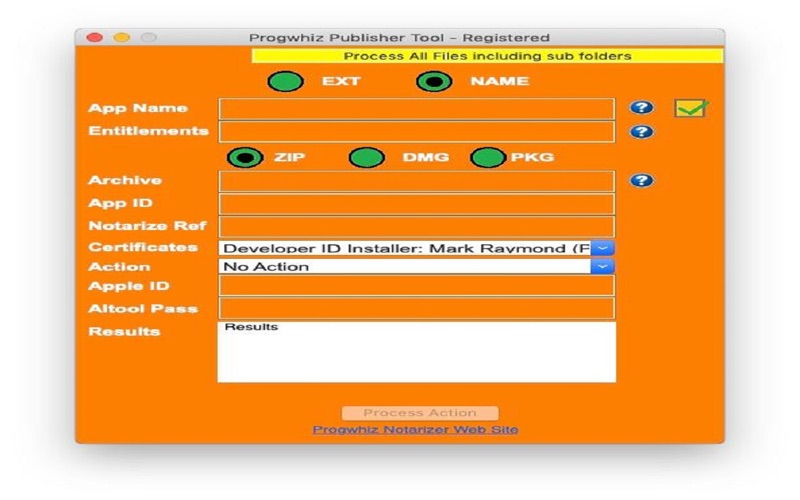The image size is (800, 500).
Task: Click the help icon beside Archive
Action: (x=641, y=180)
